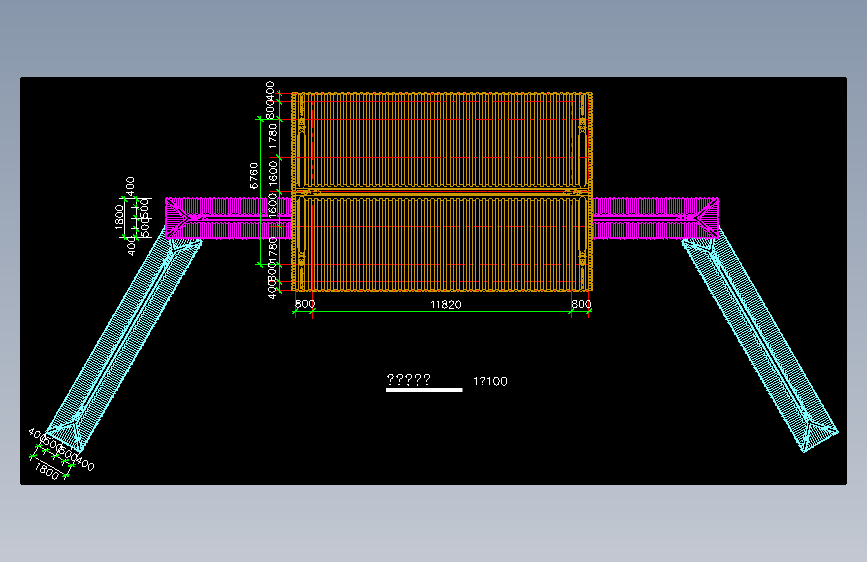867x562 pixels.
Task: Click the ????? drawing title text
Action: pos(408,379)
